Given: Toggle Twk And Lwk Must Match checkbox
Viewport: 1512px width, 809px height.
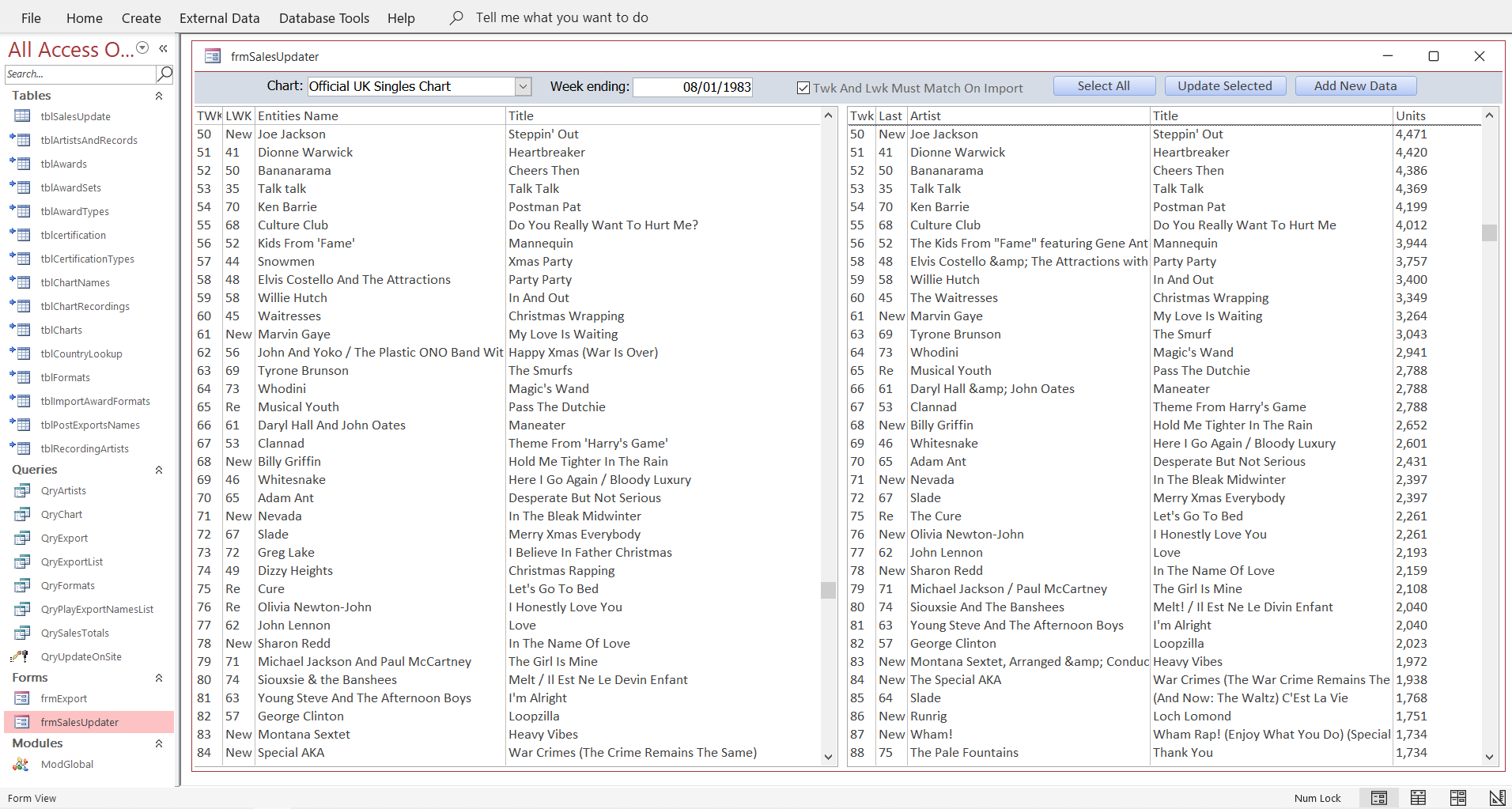Looking at the screenshot, I should [x=803, y=88].
